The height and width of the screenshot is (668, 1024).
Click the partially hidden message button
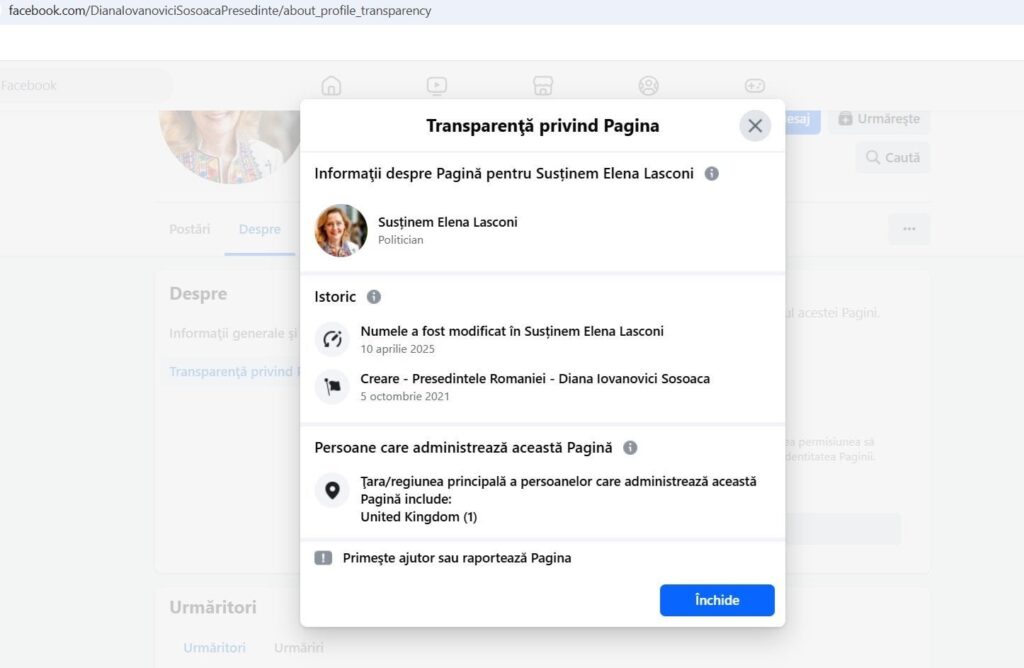point(802,119)
